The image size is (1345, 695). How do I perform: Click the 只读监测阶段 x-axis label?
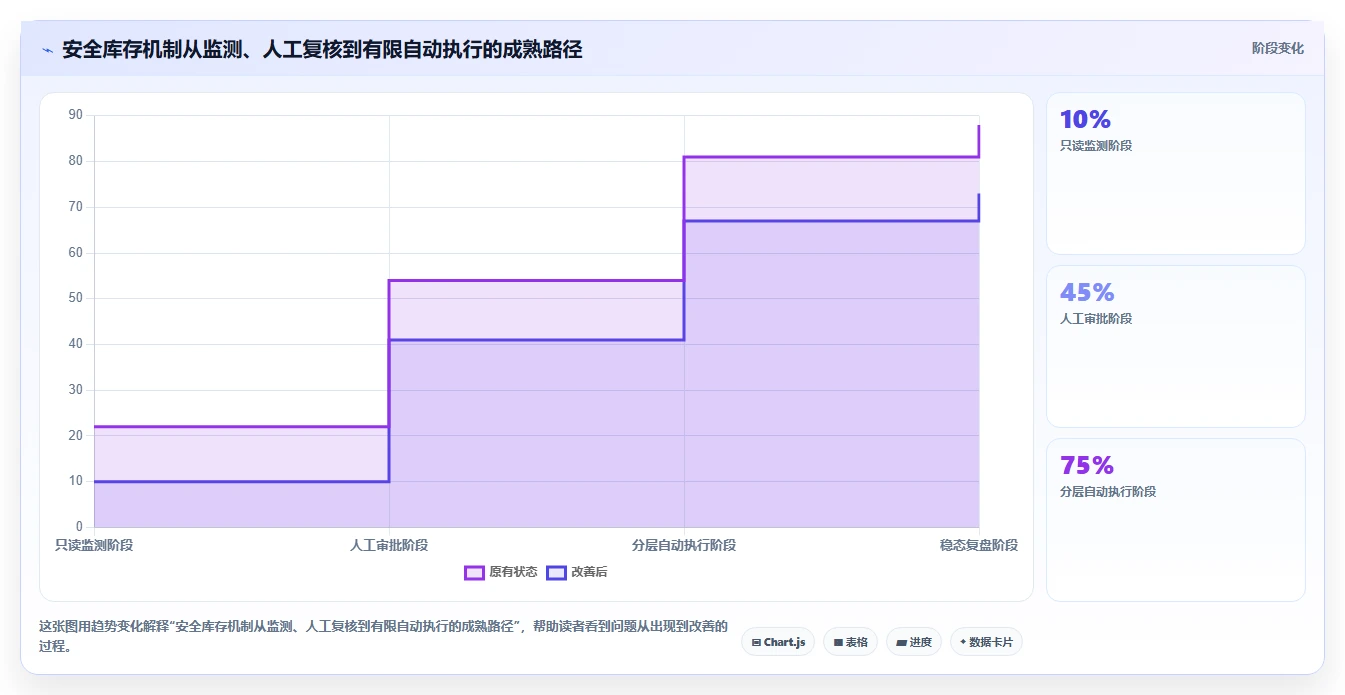click(x=94, y=545)
